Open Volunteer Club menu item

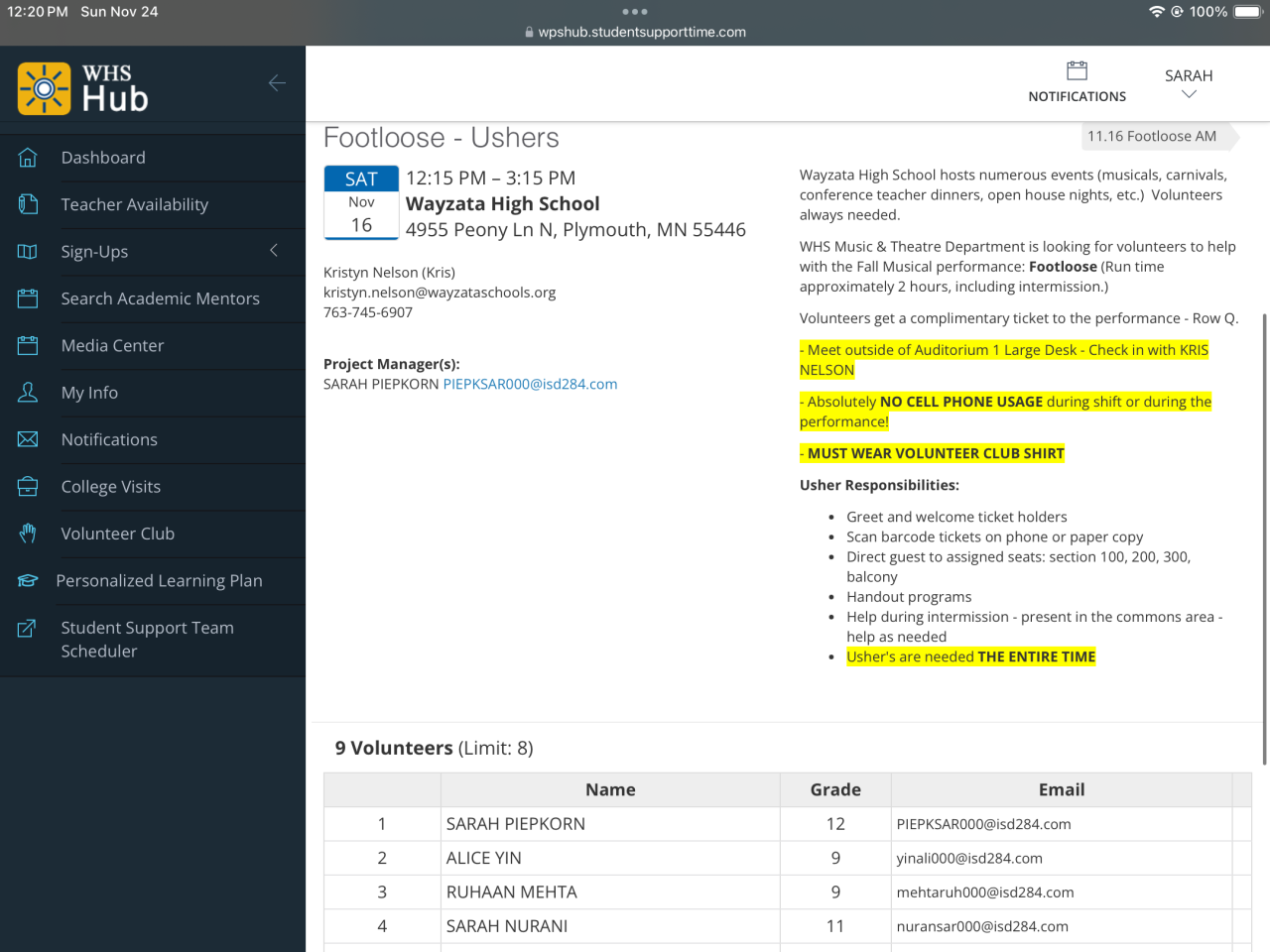tap(153, 534)
